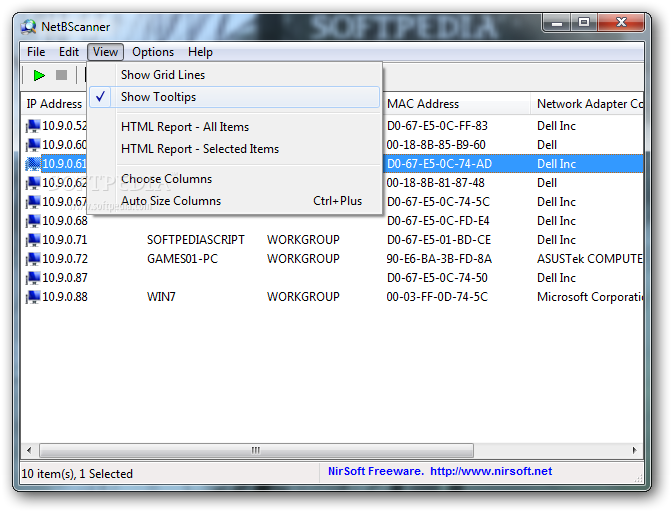This screenshot has width=672, height=512.
Task: Click the '10 item(s), 1 Selected' status text
Action: pos(77,474)
